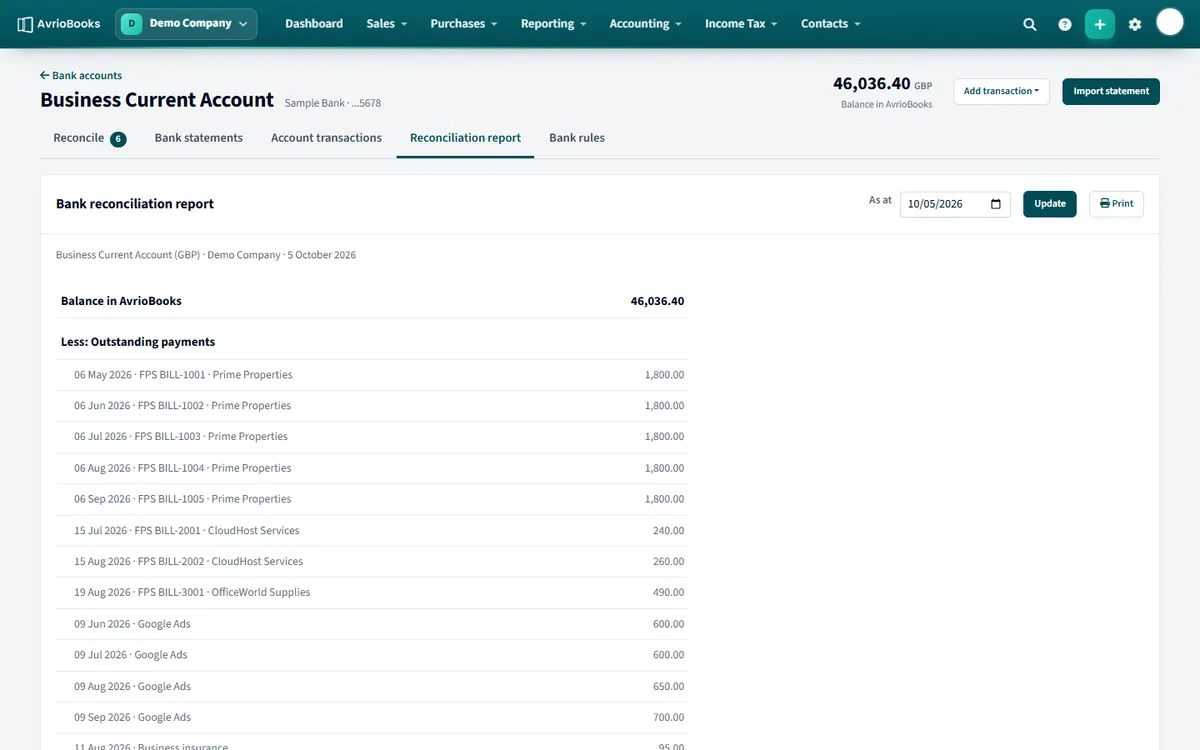Expand the Sales menu
1200x750 pixels.
tap(387, 24)
